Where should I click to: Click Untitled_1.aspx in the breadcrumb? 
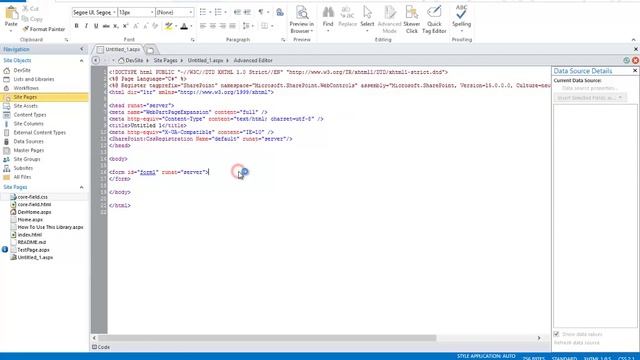point(205,60)
